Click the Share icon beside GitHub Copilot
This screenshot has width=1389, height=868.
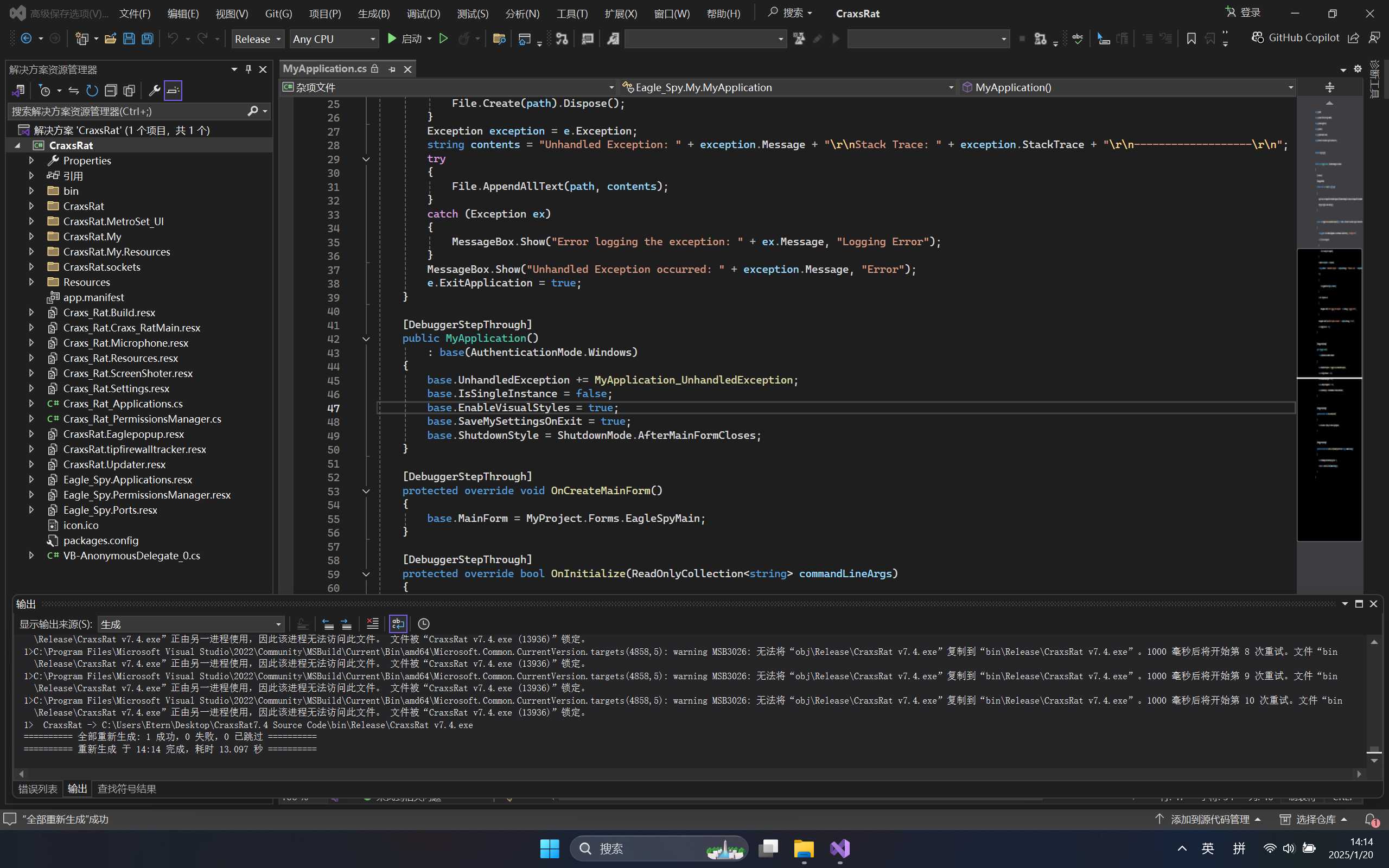coord(1353,38)
